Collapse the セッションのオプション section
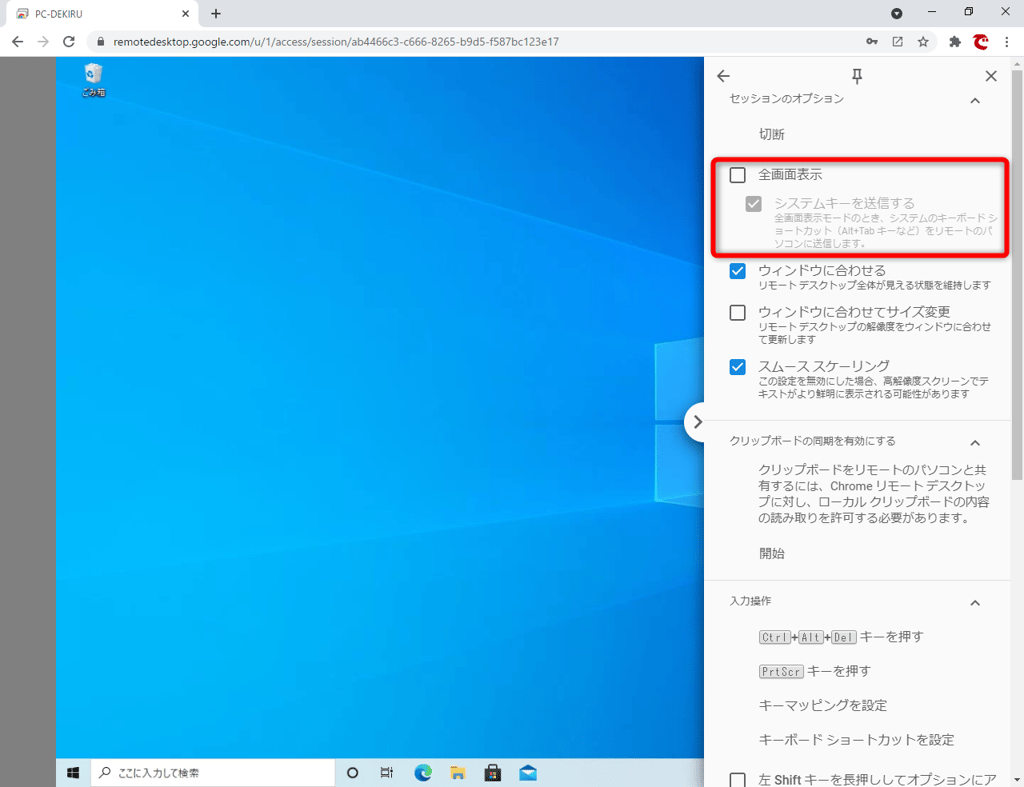 click(975, 100)
